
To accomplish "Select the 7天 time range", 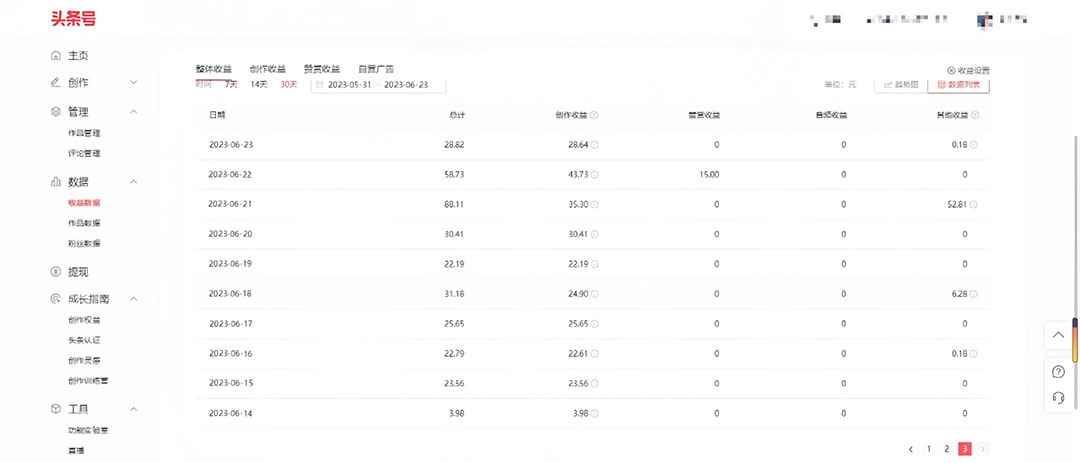I will 231,84.
